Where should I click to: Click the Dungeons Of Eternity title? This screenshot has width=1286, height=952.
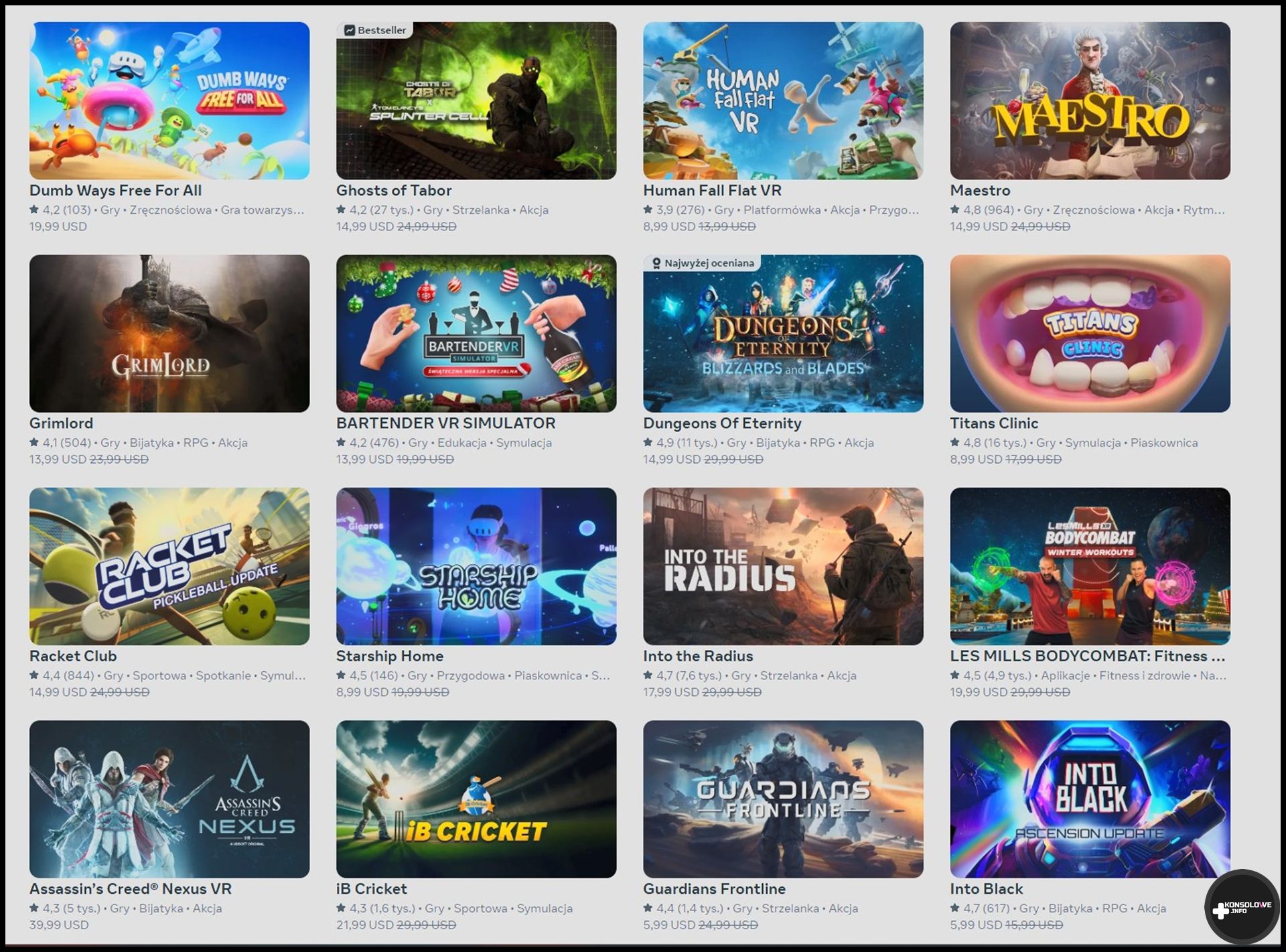722,423
